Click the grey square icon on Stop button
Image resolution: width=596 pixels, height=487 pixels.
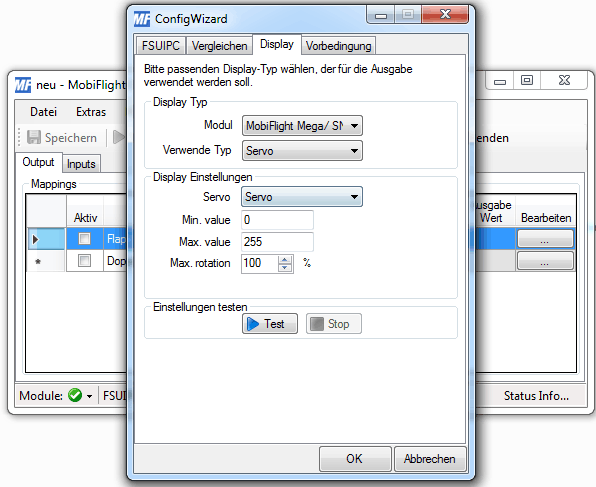click(x=316, y=324)
